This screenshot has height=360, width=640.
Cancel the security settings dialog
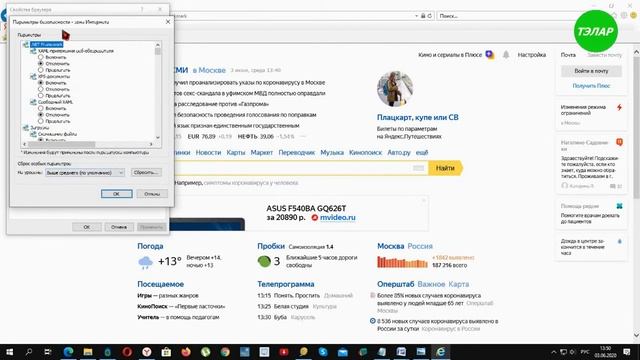(x=152, y=194)
